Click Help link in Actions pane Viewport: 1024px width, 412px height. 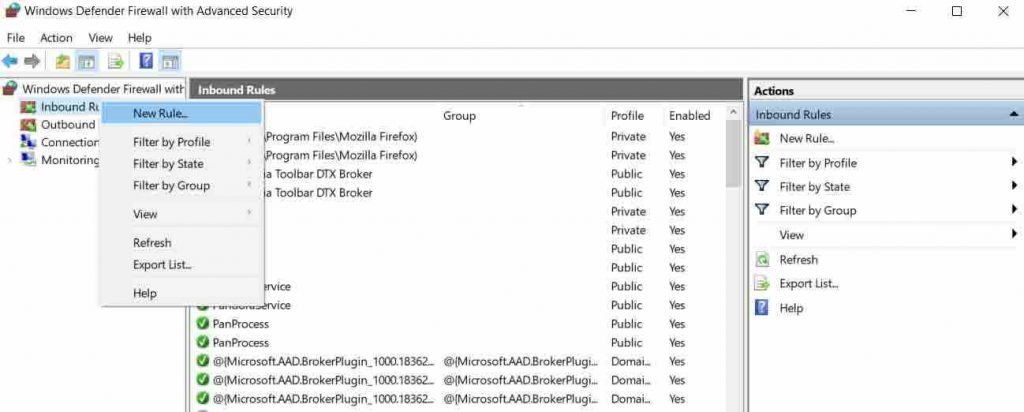tap(791, 308)
